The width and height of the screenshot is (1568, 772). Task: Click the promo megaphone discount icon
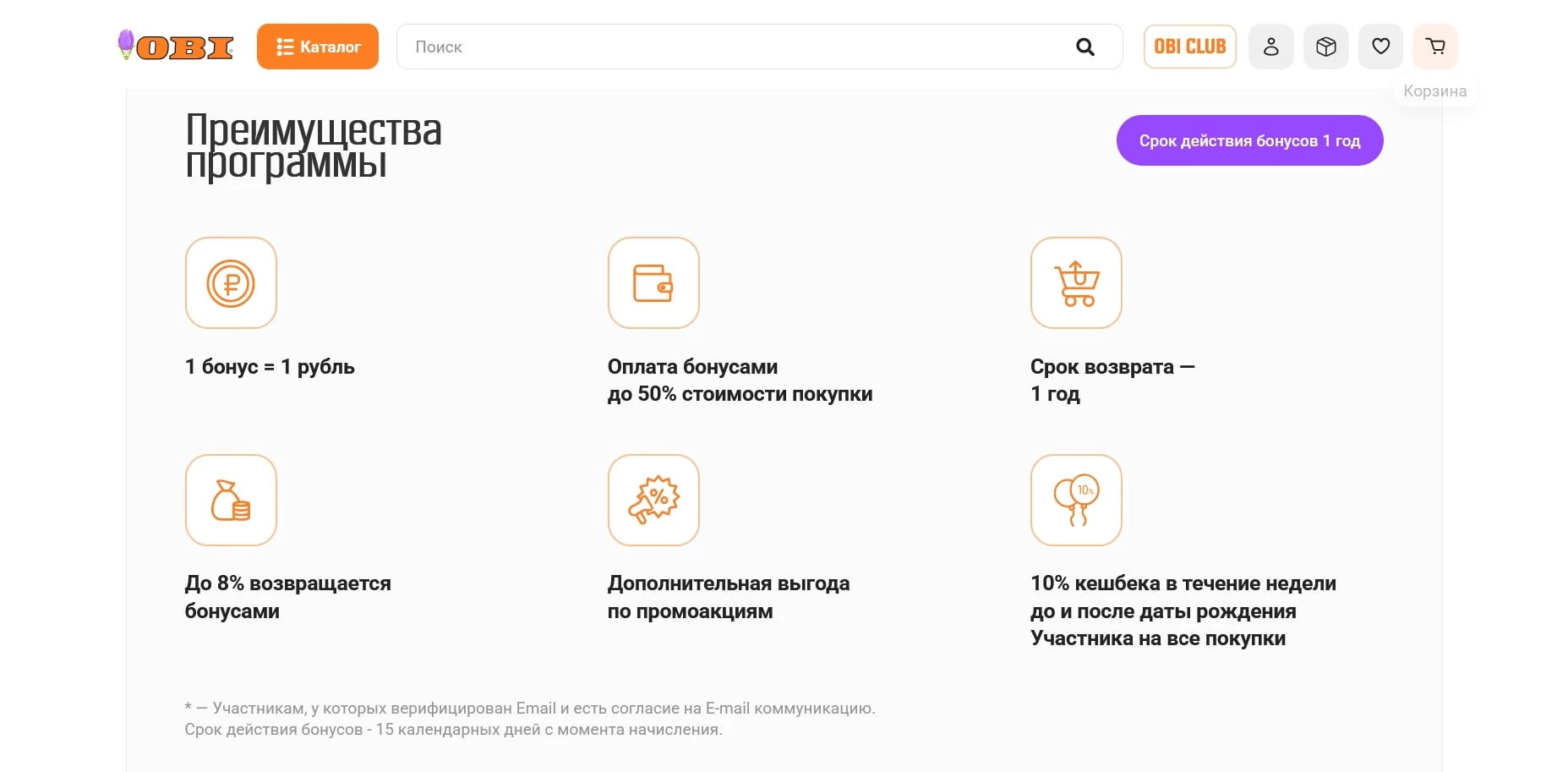653,500
